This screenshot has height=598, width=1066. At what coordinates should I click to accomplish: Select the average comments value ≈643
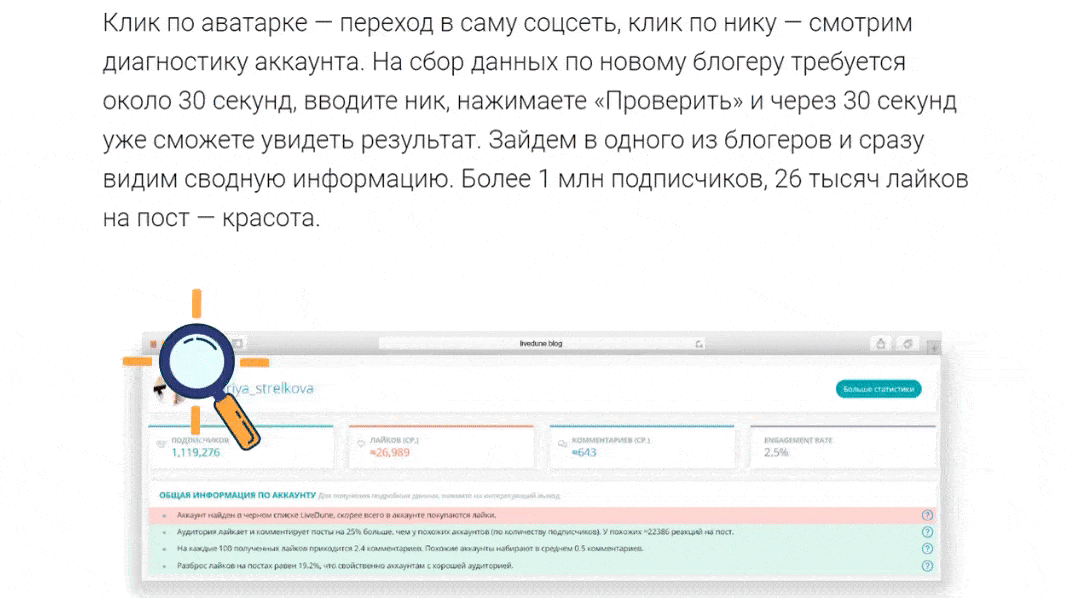584,453
